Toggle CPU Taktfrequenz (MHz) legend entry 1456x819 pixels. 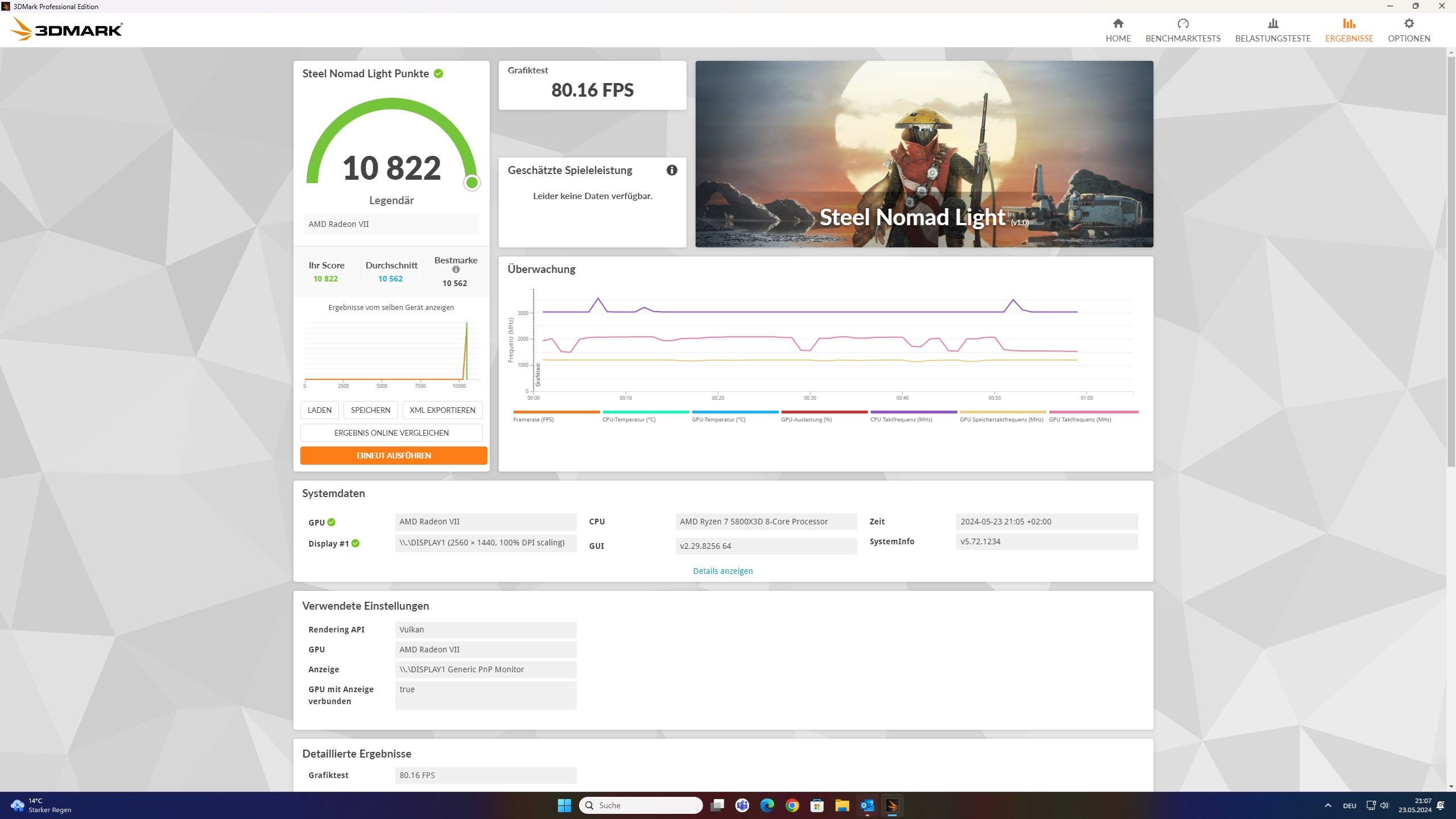pos(901,419)
